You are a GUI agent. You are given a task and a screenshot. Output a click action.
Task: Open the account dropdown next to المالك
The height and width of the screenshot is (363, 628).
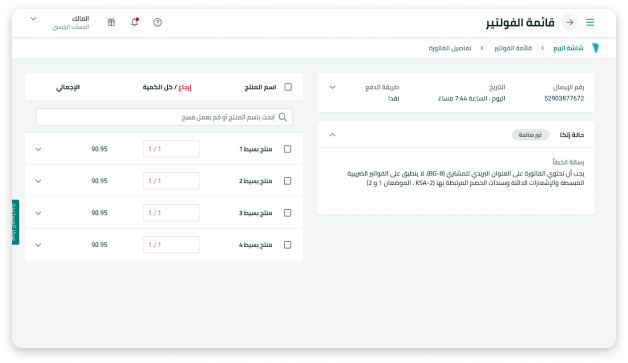click(x=34, y=19)
